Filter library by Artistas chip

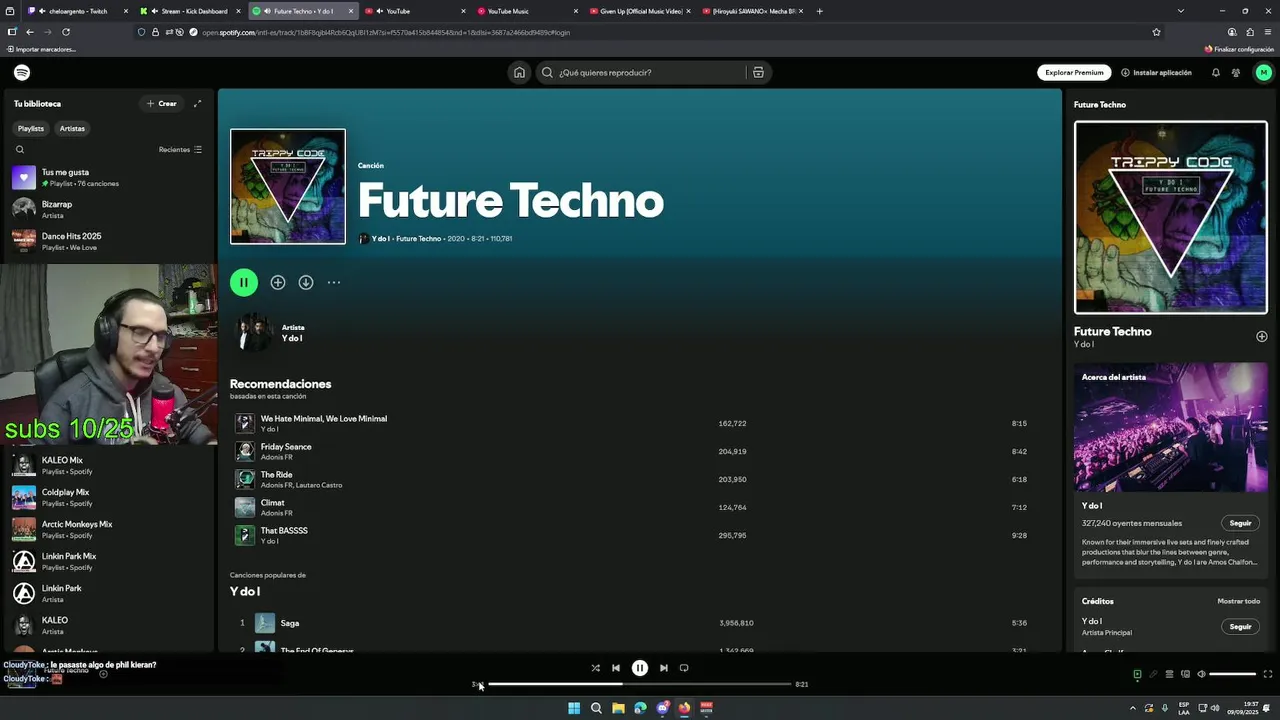click(x=72, y=128)
